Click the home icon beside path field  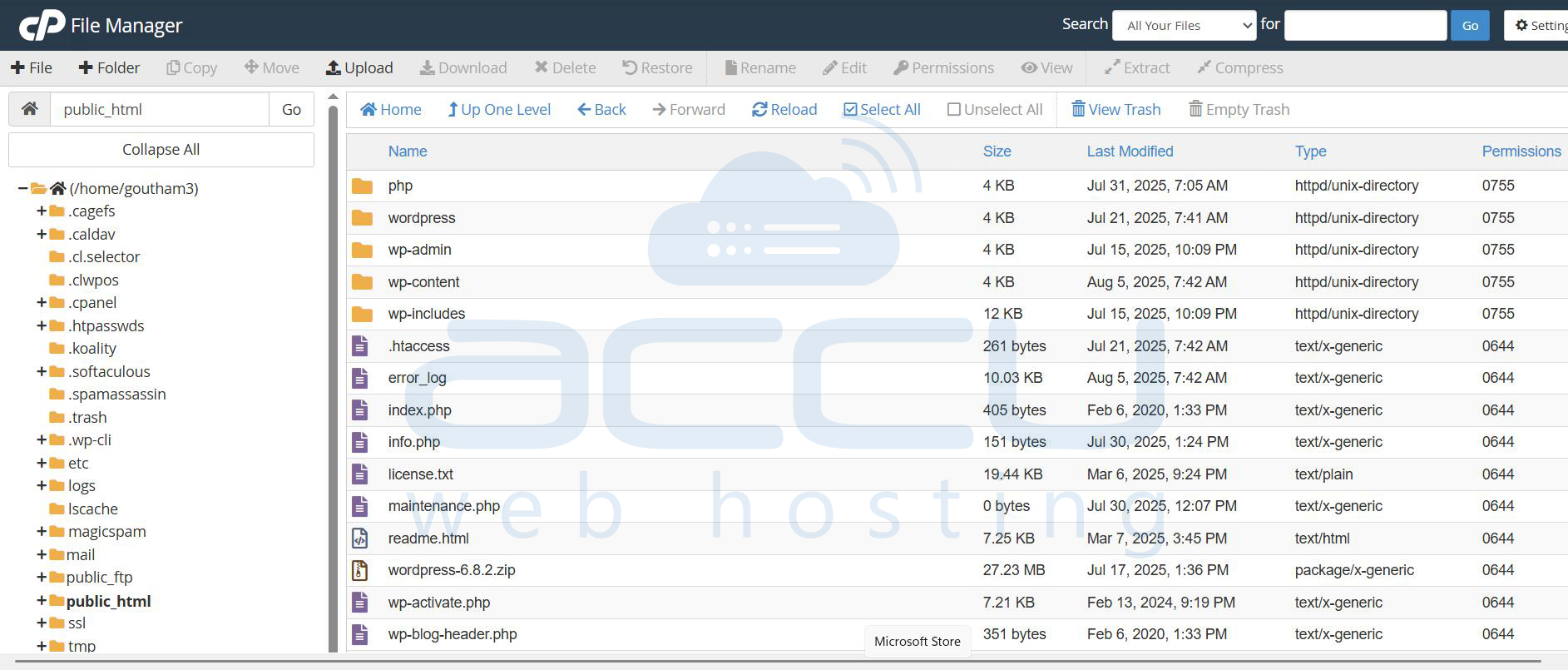tap(30, 109)
